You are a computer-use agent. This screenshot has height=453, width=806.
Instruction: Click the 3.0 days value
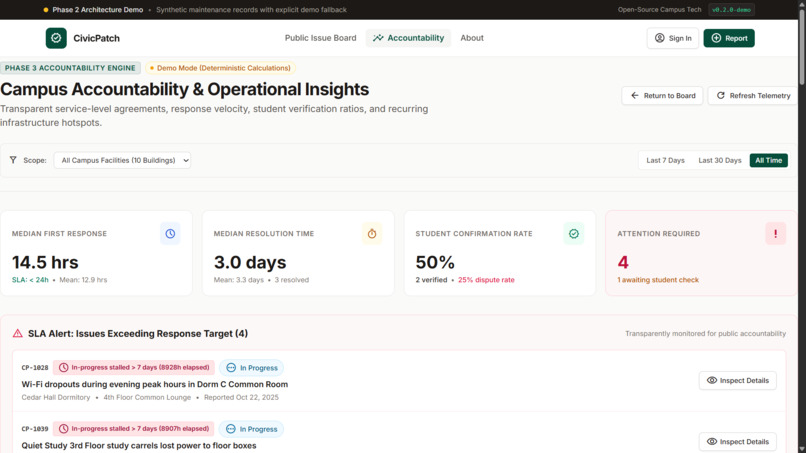(250, 262)
